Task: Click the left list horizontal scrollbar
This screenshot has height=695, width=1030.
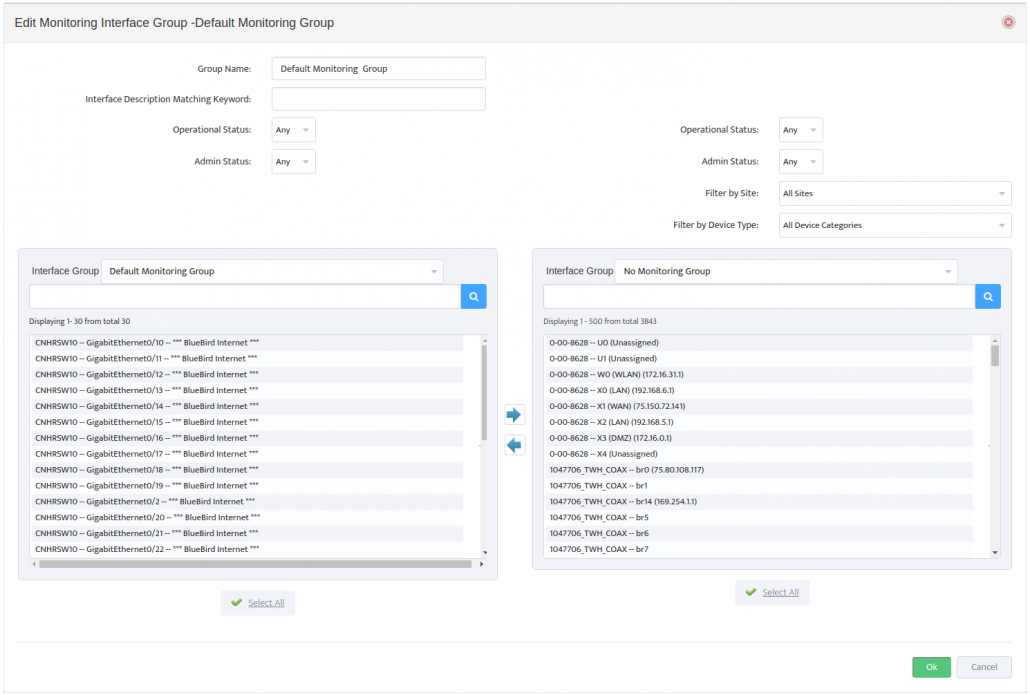Action: [255, 564]
